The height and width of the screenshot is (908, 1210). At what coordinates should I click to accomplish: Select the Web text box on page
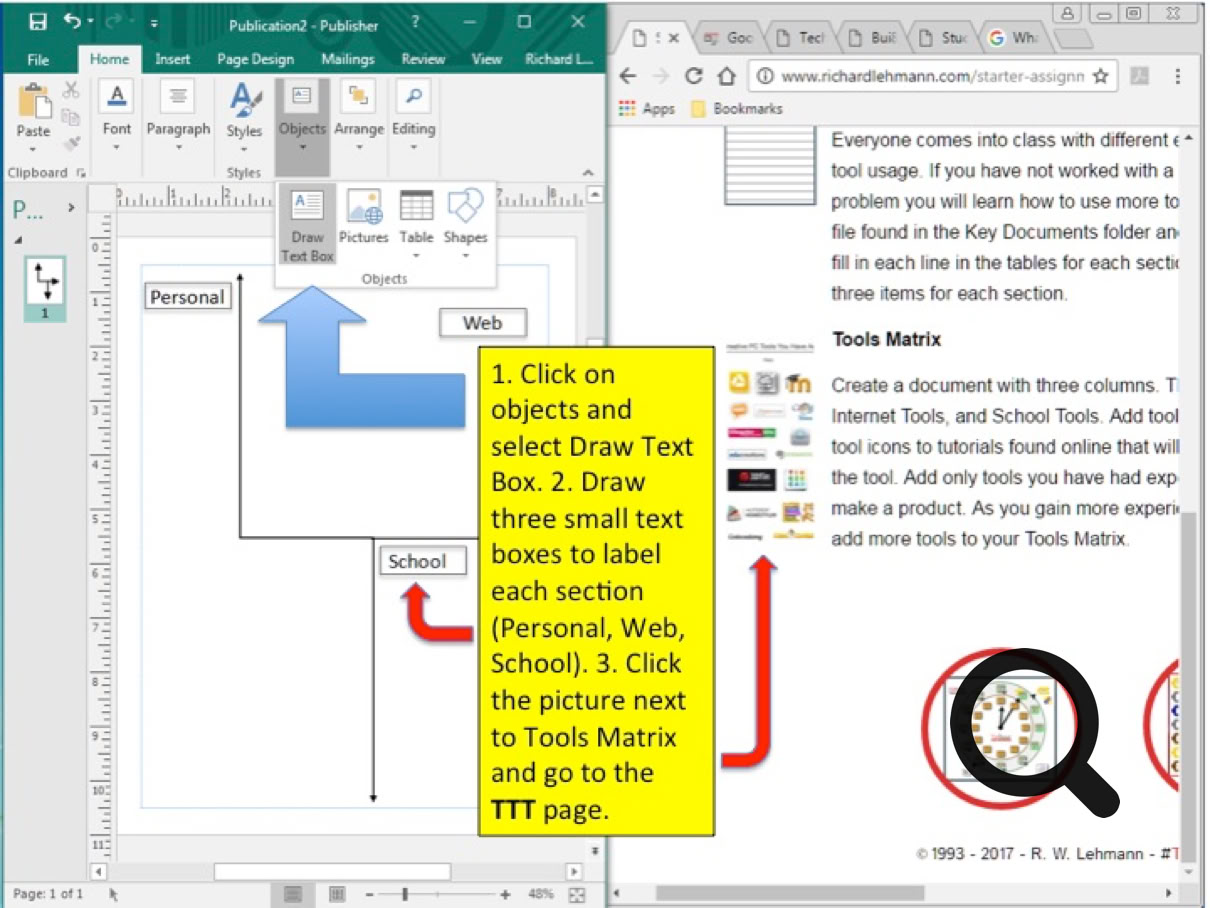tap(482, 323)
